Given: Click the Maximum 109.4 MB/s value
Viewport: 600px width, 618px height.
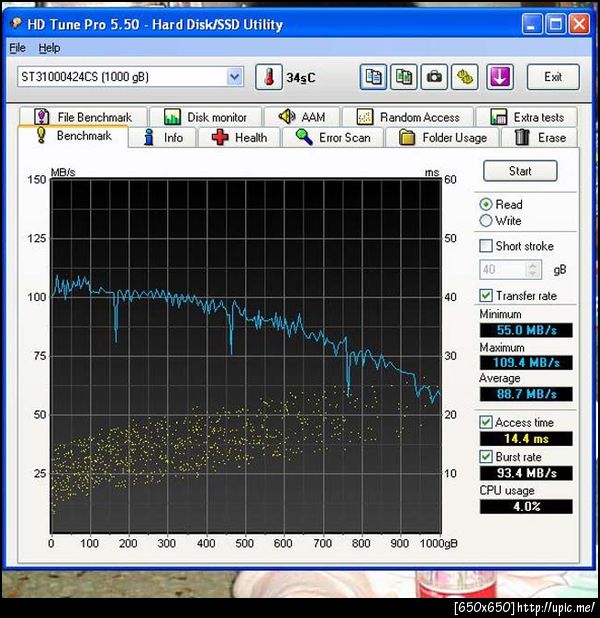Looking at the screenshot, I should [x=526, y=362].
